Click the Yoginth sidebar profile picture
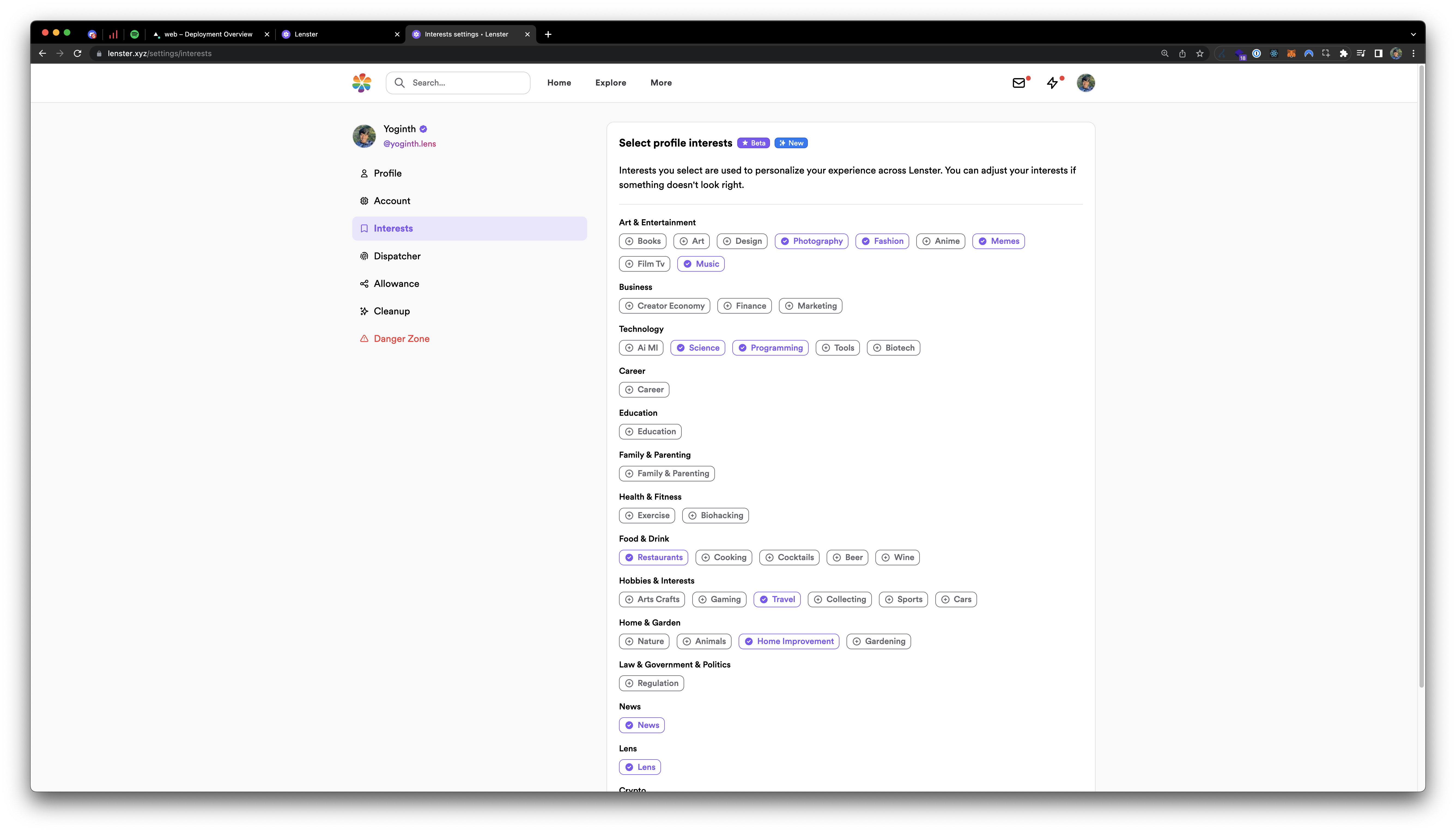 pyautogui.click(x=364, y=136)
